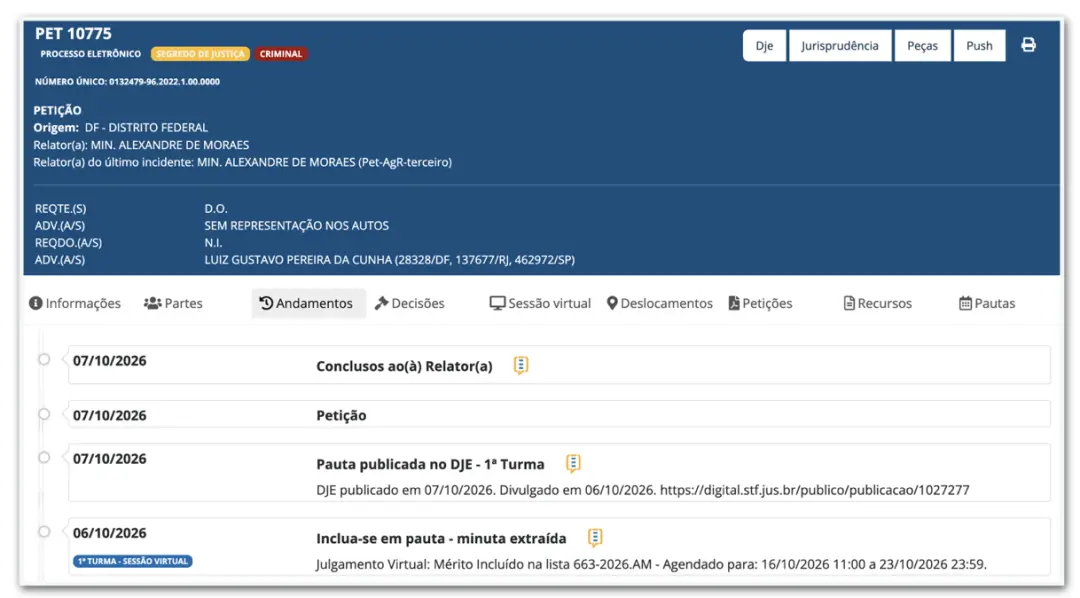
Task: Switch to the Informações tab
Action: click(x=74, y=303)
